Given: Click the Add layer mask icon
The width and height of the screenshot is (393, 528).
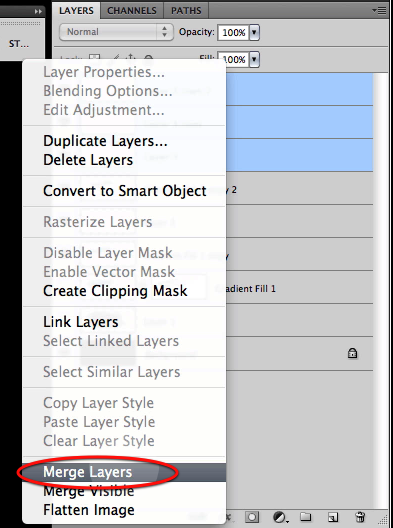Looking at the screenshot, I should (x=252, y=517).
